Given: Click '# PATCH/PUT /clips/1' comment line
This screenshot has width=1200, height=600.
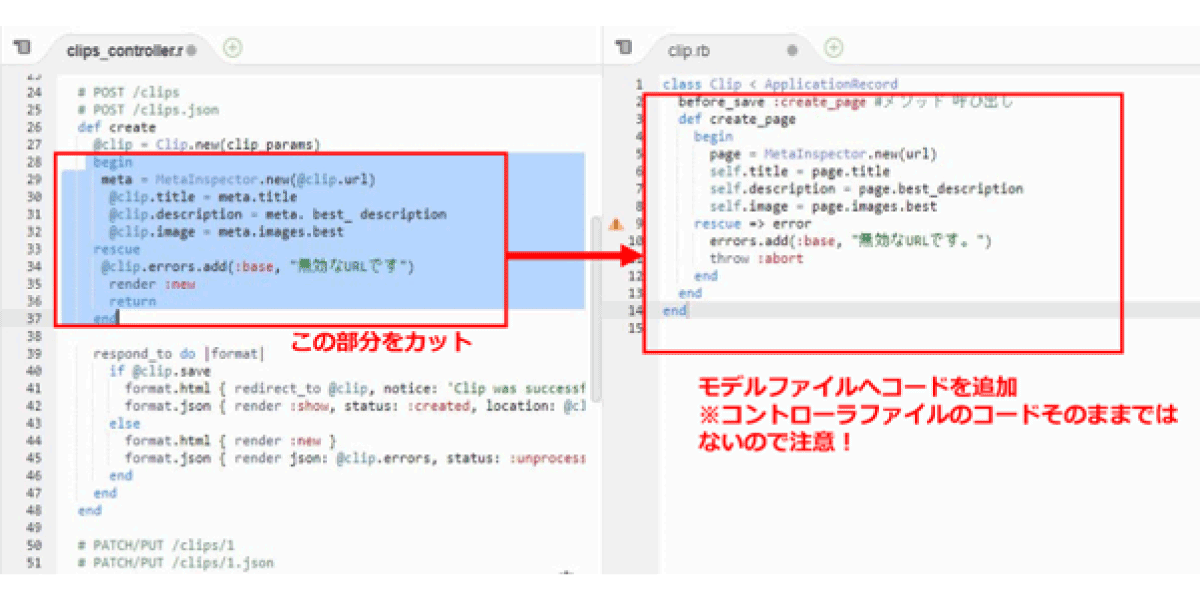Looking at the screenshot, I should [x=156, y=546].
